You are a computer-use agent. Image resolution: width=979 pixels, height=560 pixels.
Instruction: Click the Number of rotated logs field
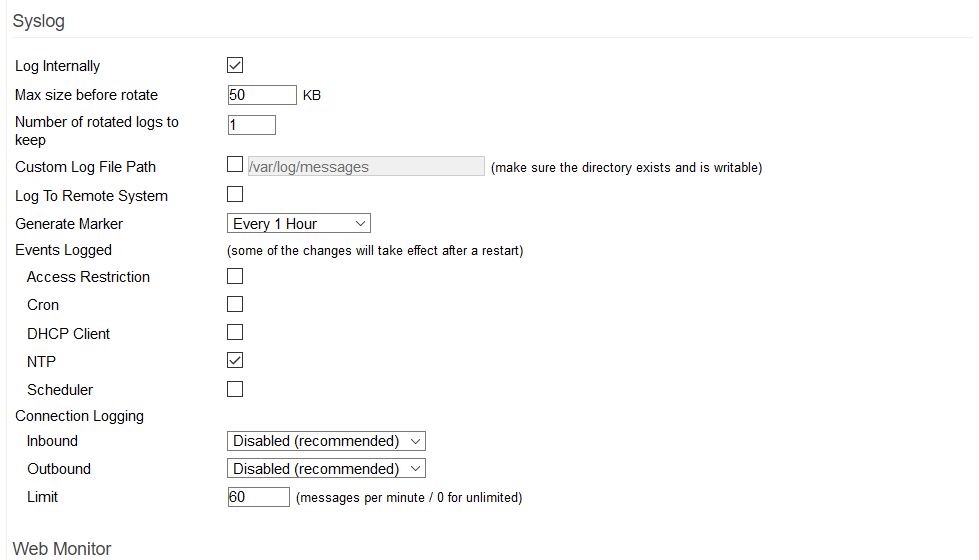(251, 125)
